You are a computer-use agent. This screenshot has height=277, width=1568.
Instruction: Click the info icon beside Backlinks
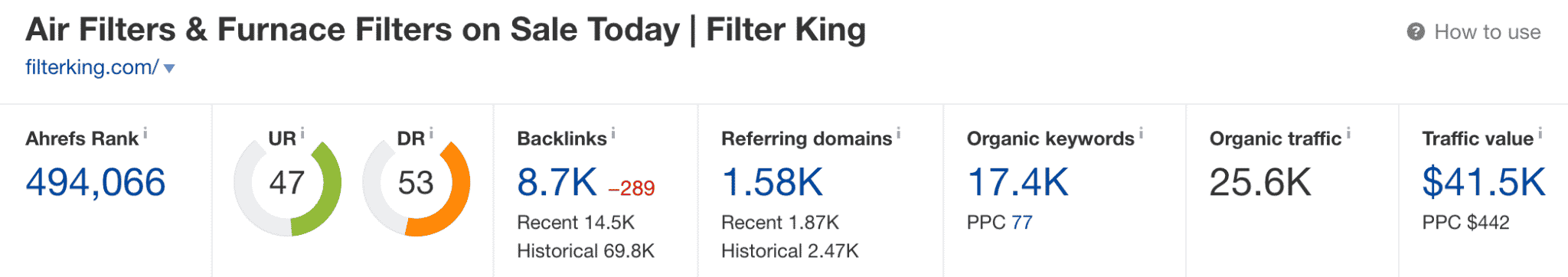(x=613, y=133)
